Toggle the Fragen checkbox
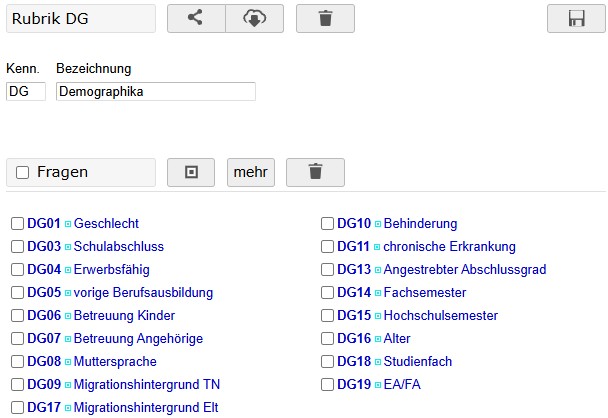Screen dimensions: 608x418 [x=23, y=172]
